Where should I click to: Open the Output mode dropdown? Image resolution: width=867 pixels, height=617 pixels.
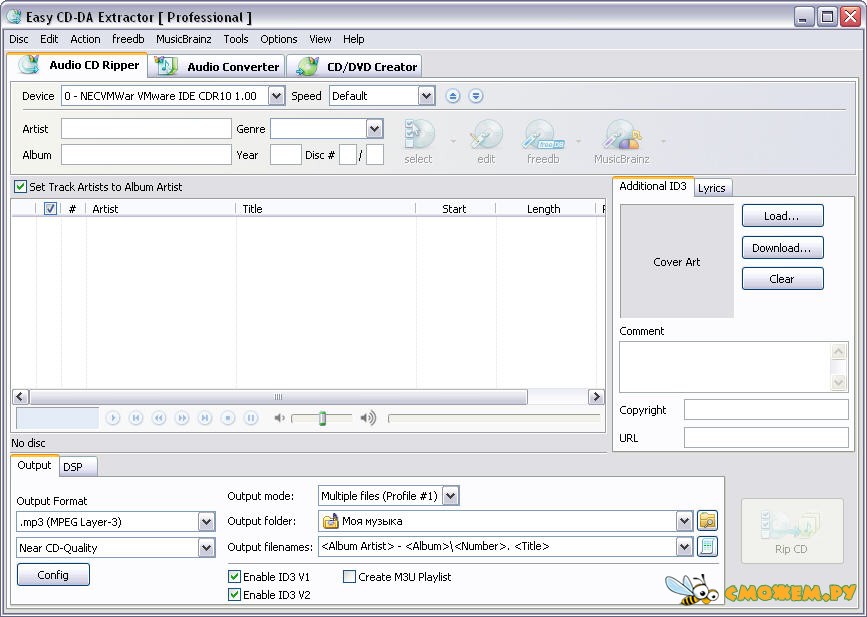pyautogui.click(x=451, y=496)
